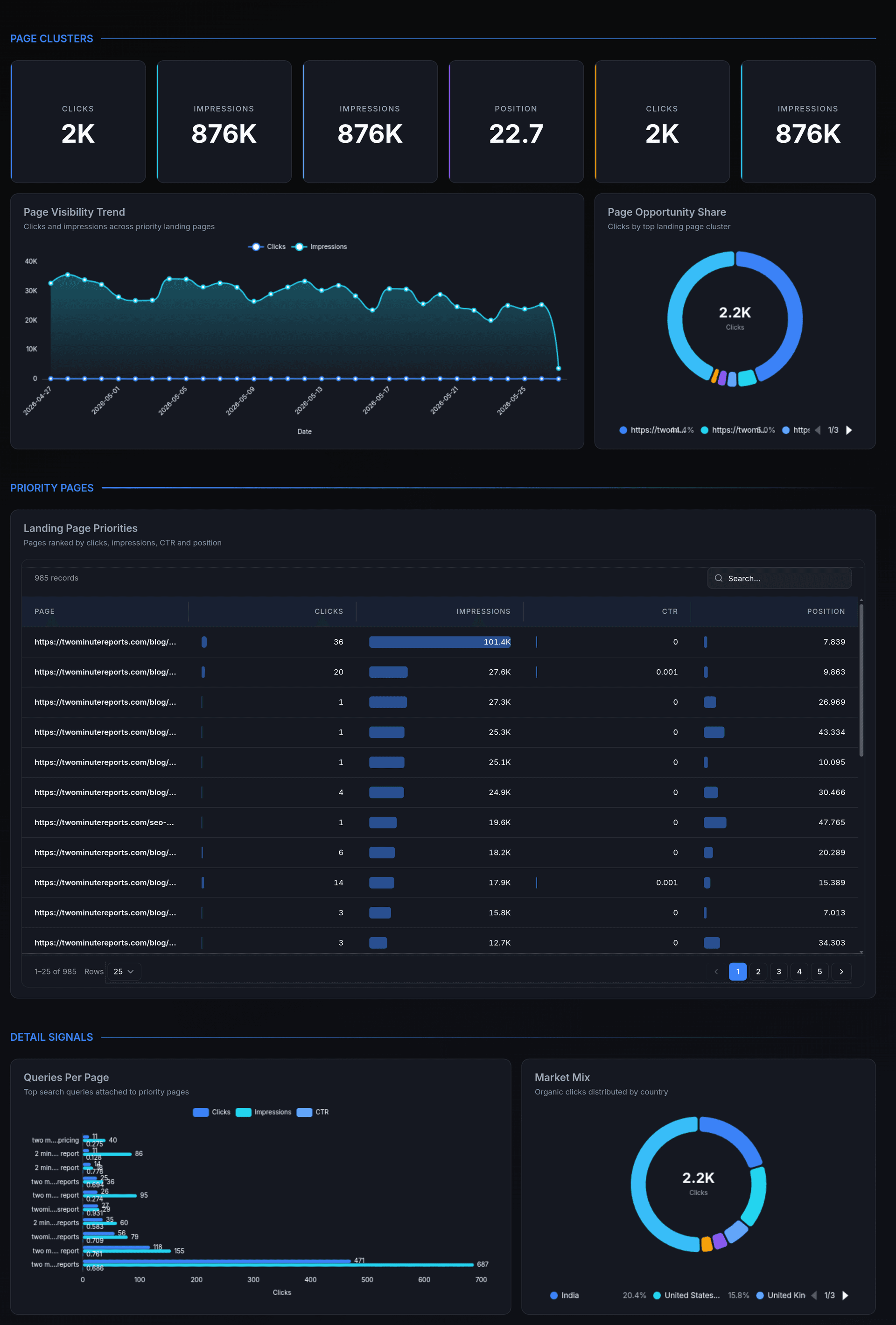The width and height of the screenshot is (896, 1325).
Task: Show next legend page in Market Mix
Action: (x=845, y=1295)
